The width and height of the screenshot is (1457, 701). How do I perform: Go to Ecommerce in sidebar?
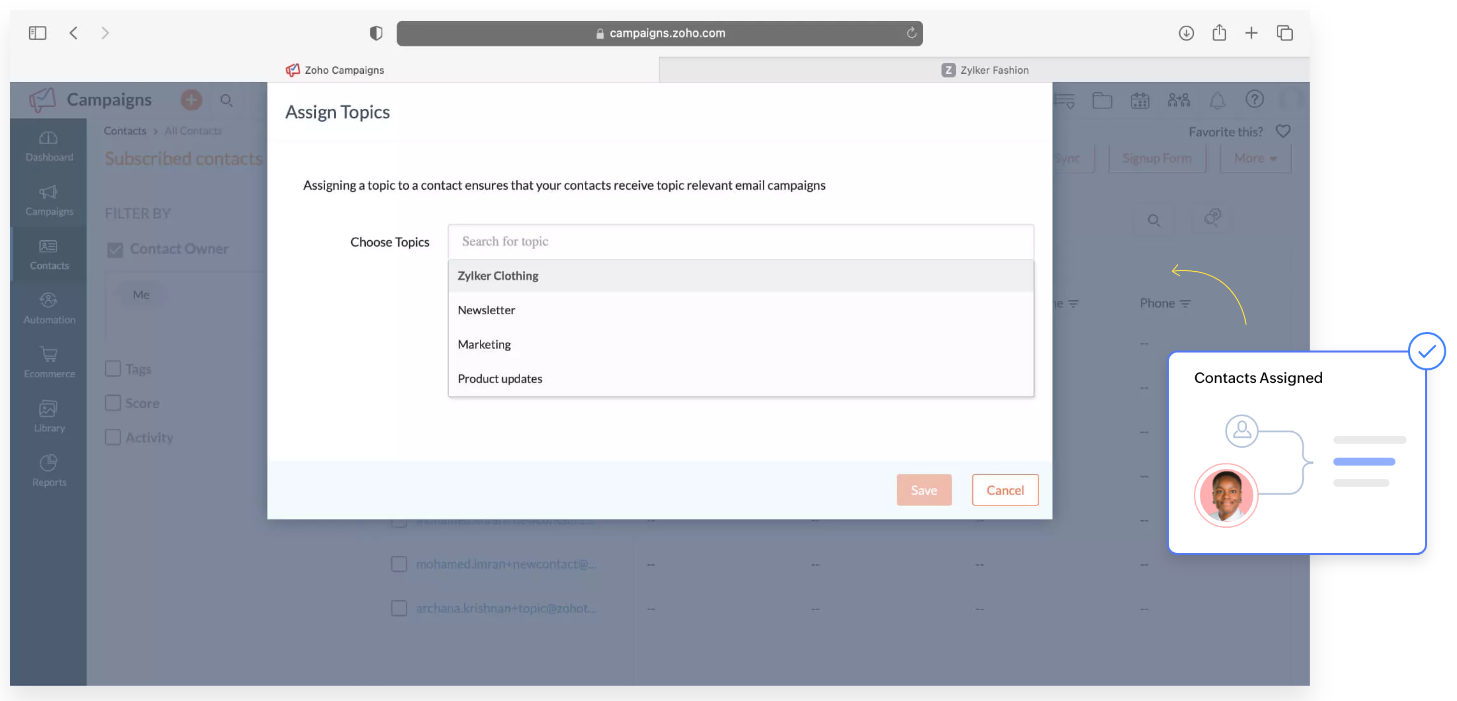tap(49, 362)
